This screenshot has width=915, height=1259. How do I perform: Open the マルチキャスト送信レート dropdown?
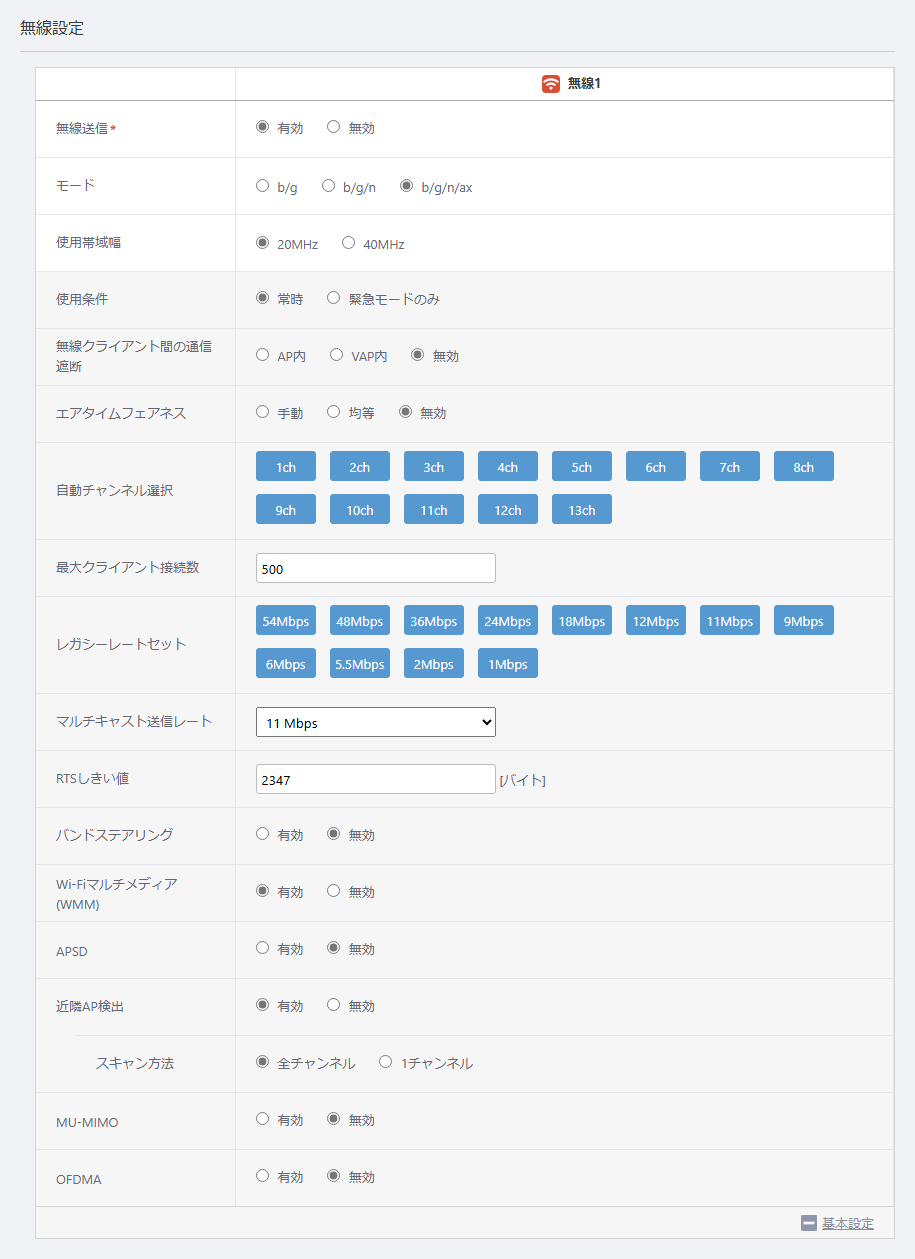click(376, 722)
